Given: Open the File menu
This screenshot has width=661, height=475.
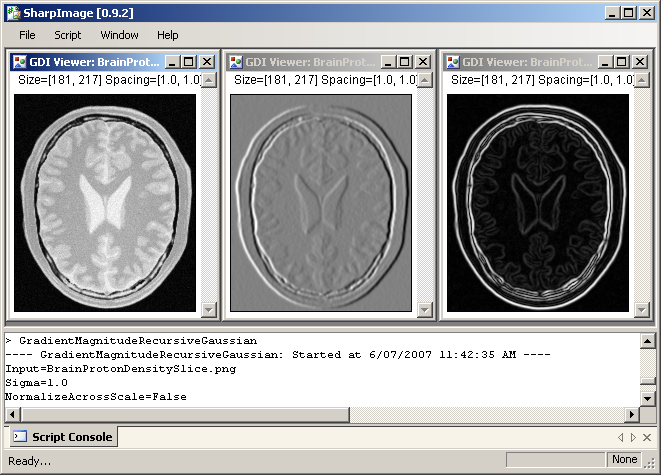Looking at the screenshot, I should 26,35.
